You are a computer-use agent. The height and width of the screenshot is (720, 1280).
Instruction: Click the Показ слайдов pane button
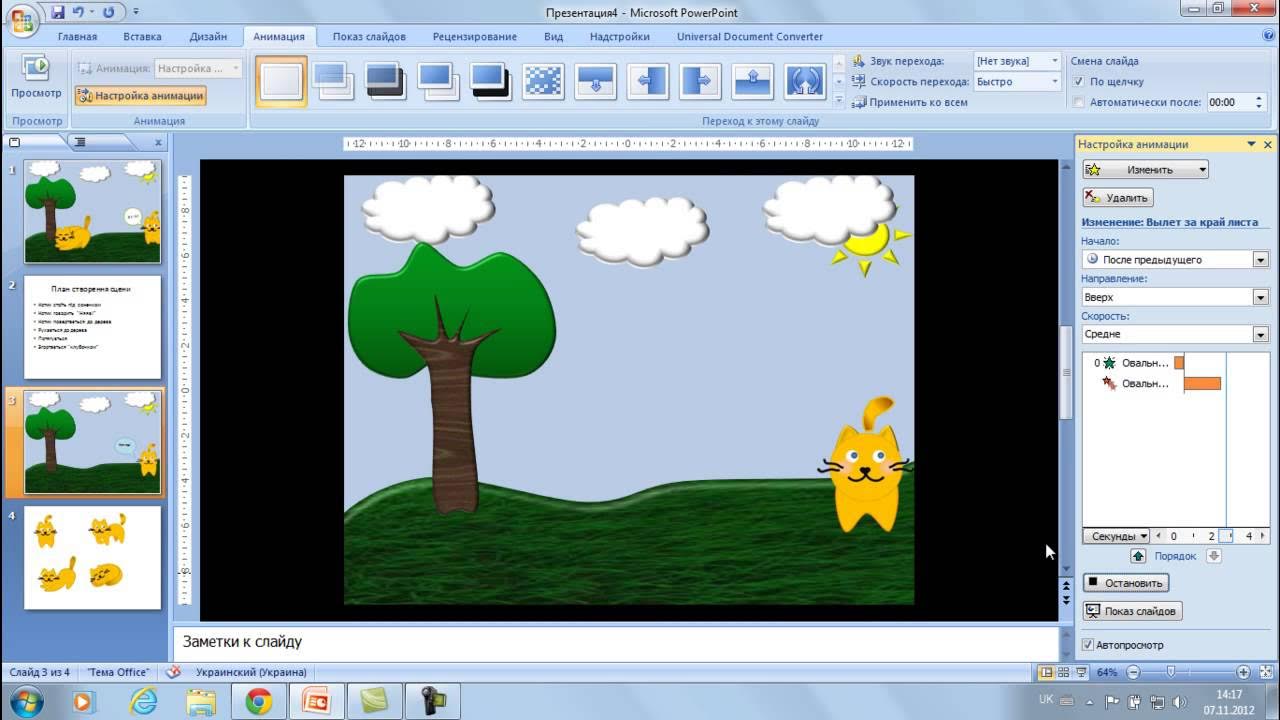point(1132,611)
